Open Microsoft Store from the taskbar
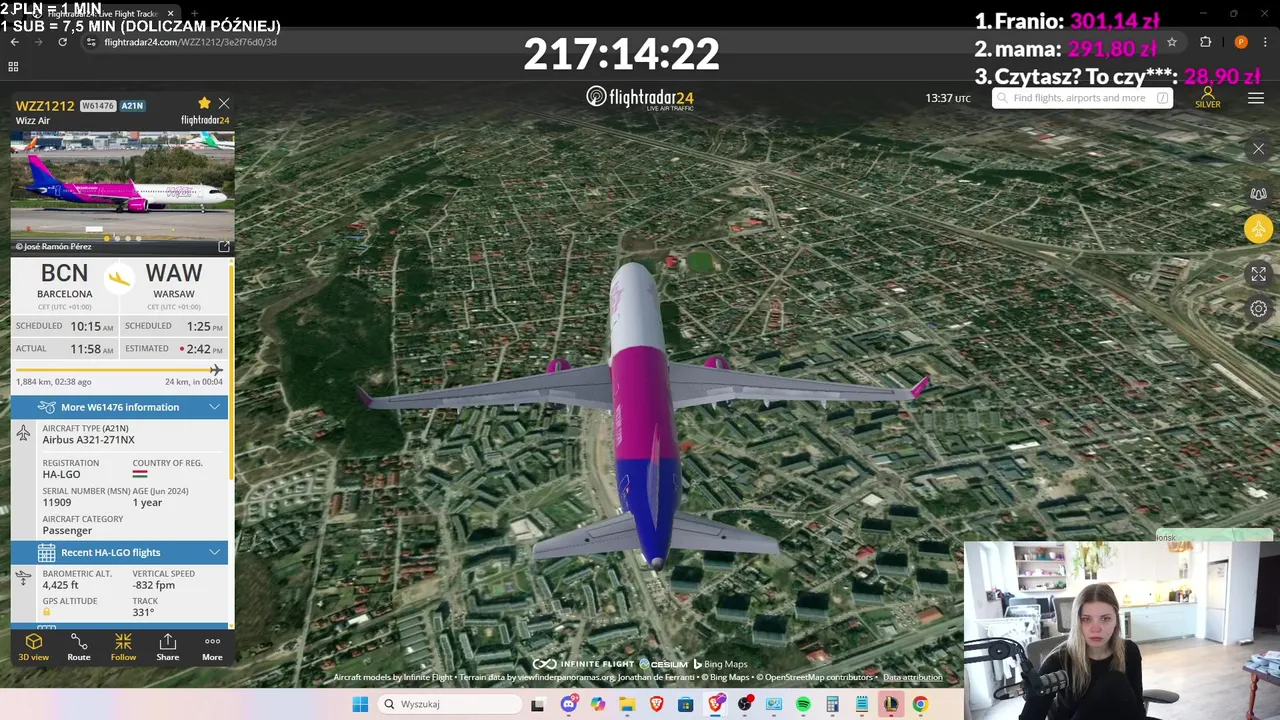 click(686, 704)
